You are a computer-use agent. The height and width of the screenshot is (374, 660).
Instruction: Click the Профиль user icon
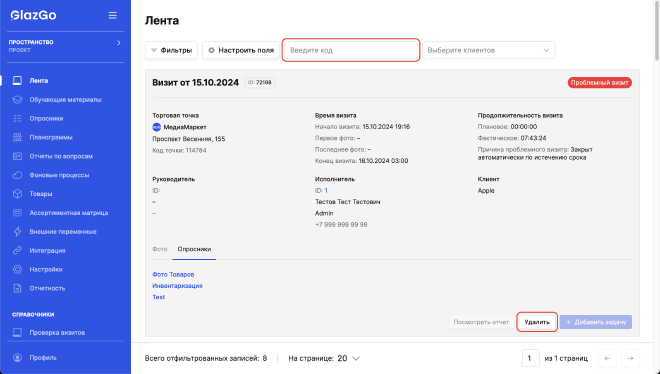pyautogui.click(x=17, y=358)
